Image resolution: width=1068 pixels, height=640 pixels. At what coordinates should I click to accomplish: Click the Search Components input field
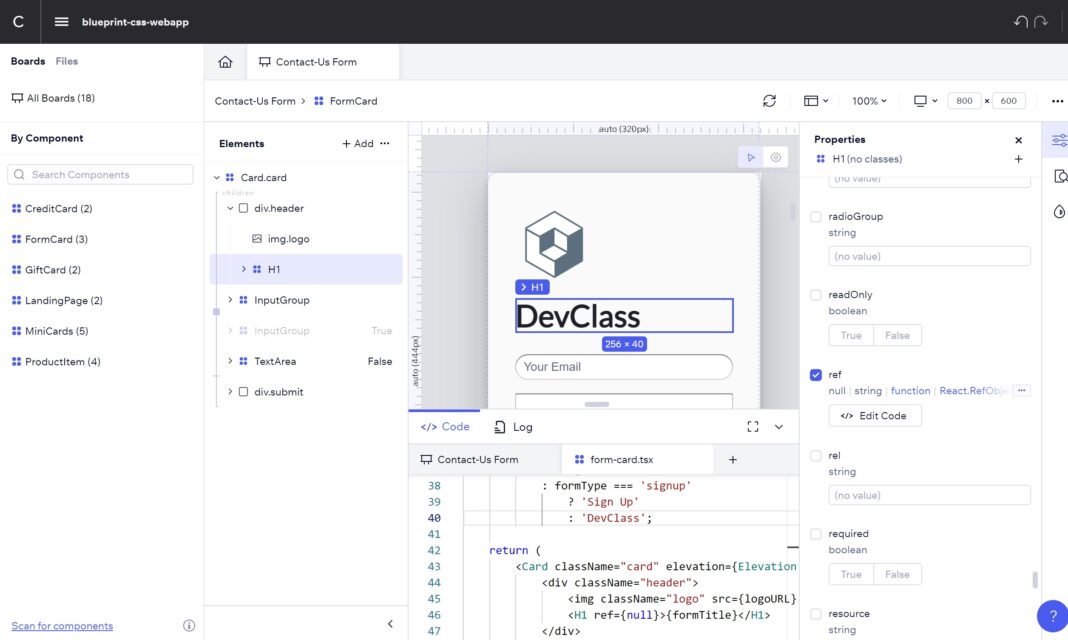point(100,174)
